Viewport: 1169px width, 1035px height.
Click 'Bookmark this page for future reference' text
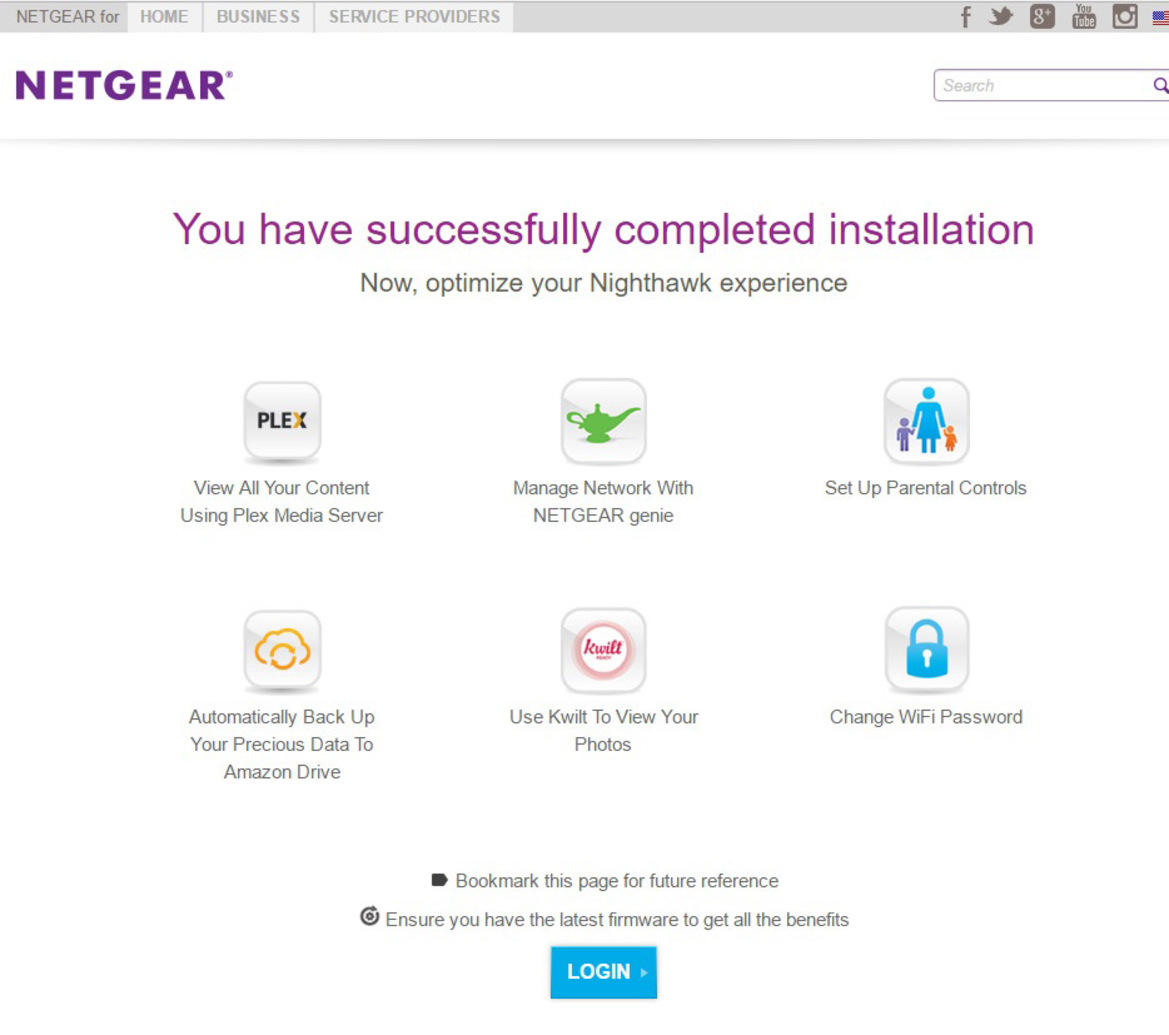click(617, 881)
